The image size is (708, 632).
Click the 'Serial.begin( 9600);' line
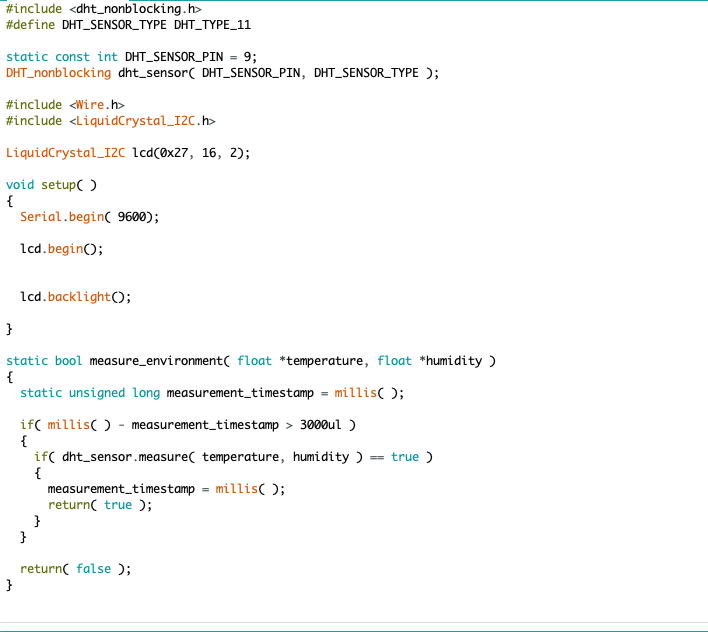coord(89,217)
